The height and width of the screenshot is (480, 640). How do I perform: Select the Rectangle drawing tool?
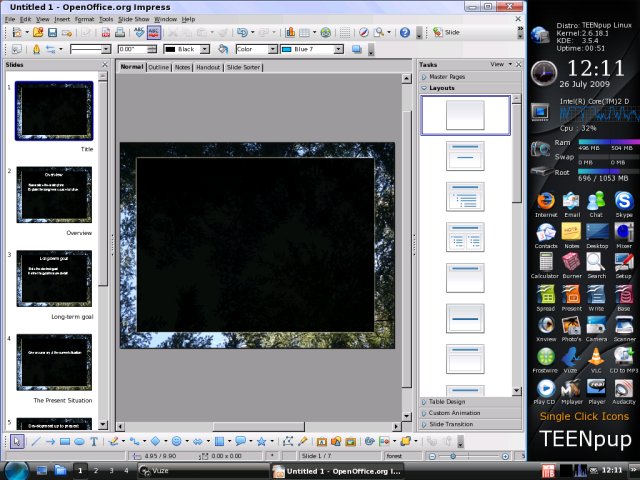64,441
